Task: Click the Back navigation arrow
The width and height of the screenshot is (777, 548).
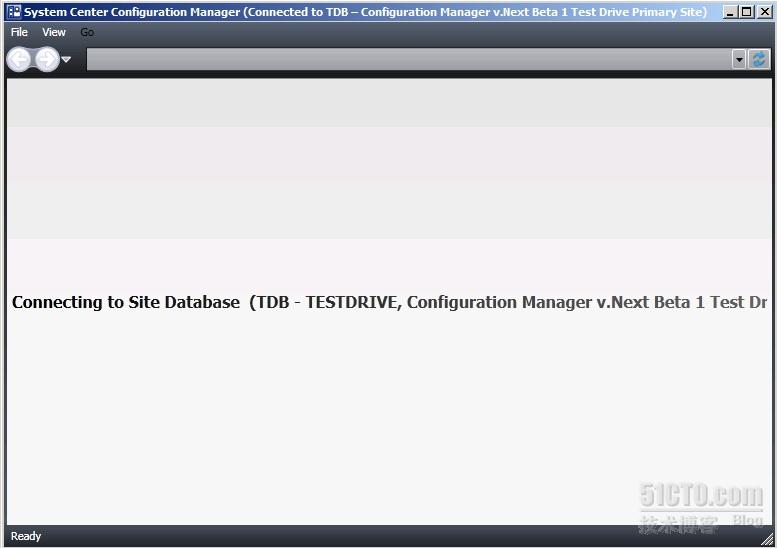Action: click(x=19, y=59)
